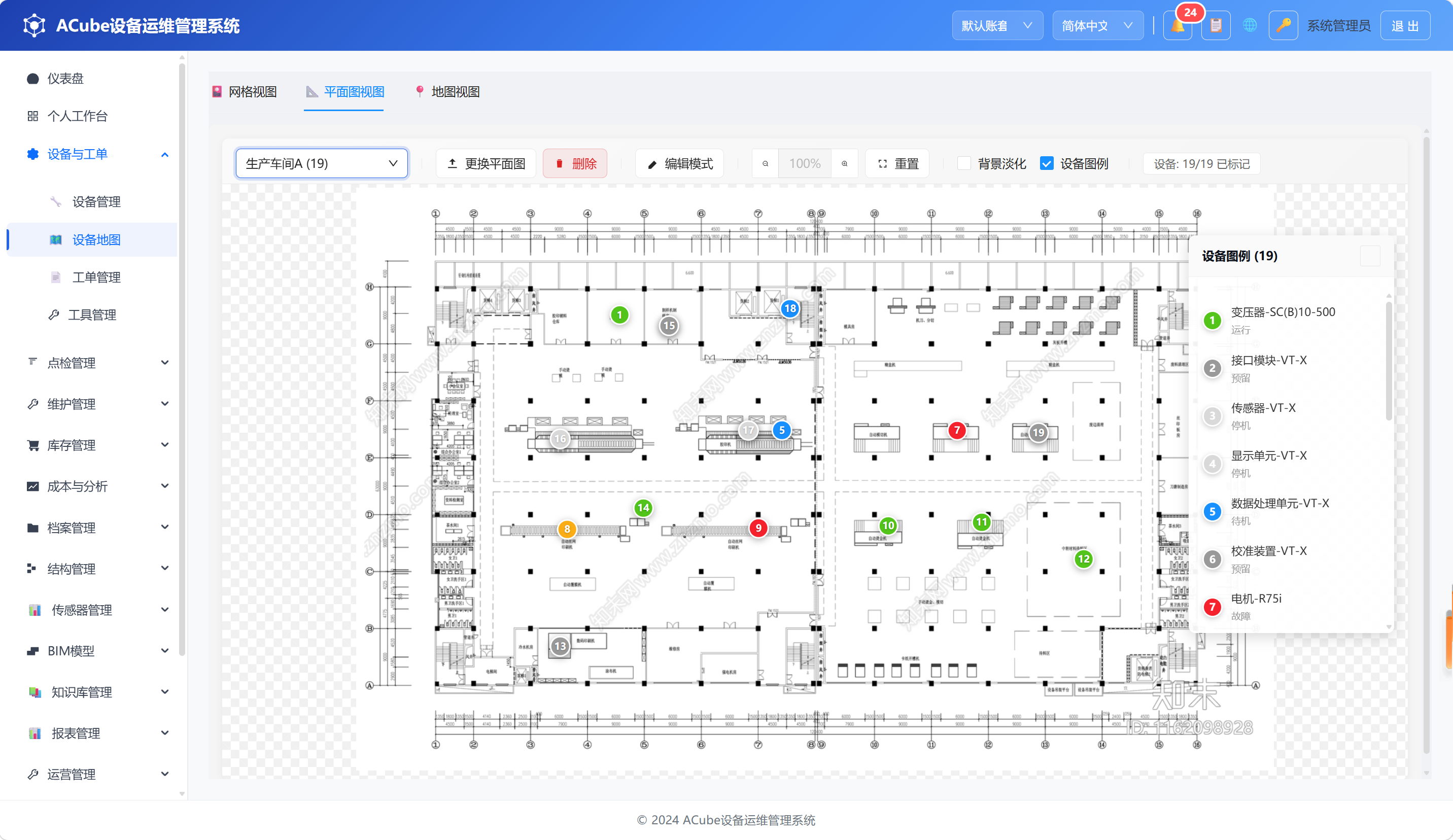
Task: Click the key icon in the header
Action: click(1283, 25)
